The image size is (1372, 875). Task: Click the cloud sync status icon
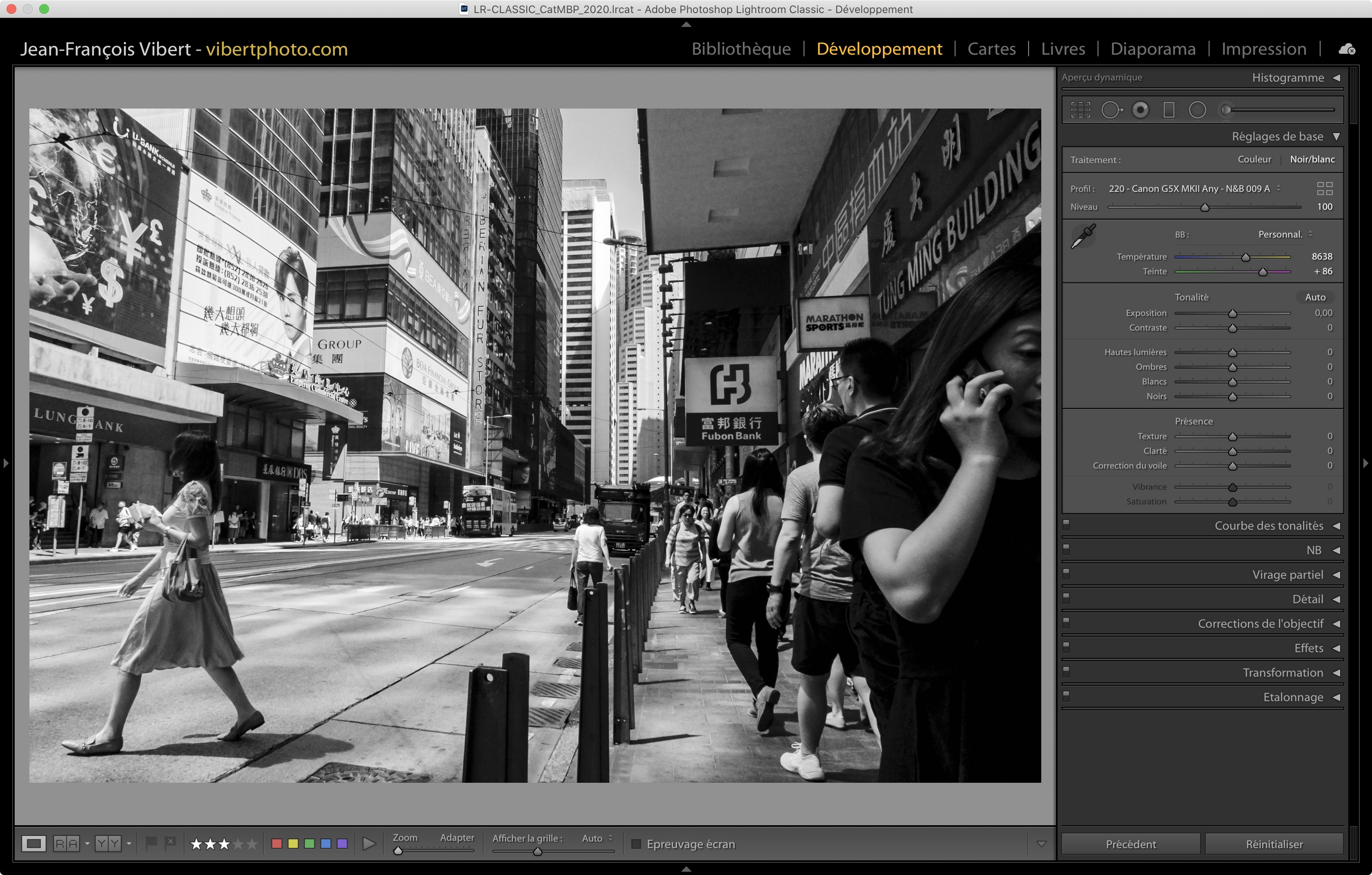click(1346, 49)
